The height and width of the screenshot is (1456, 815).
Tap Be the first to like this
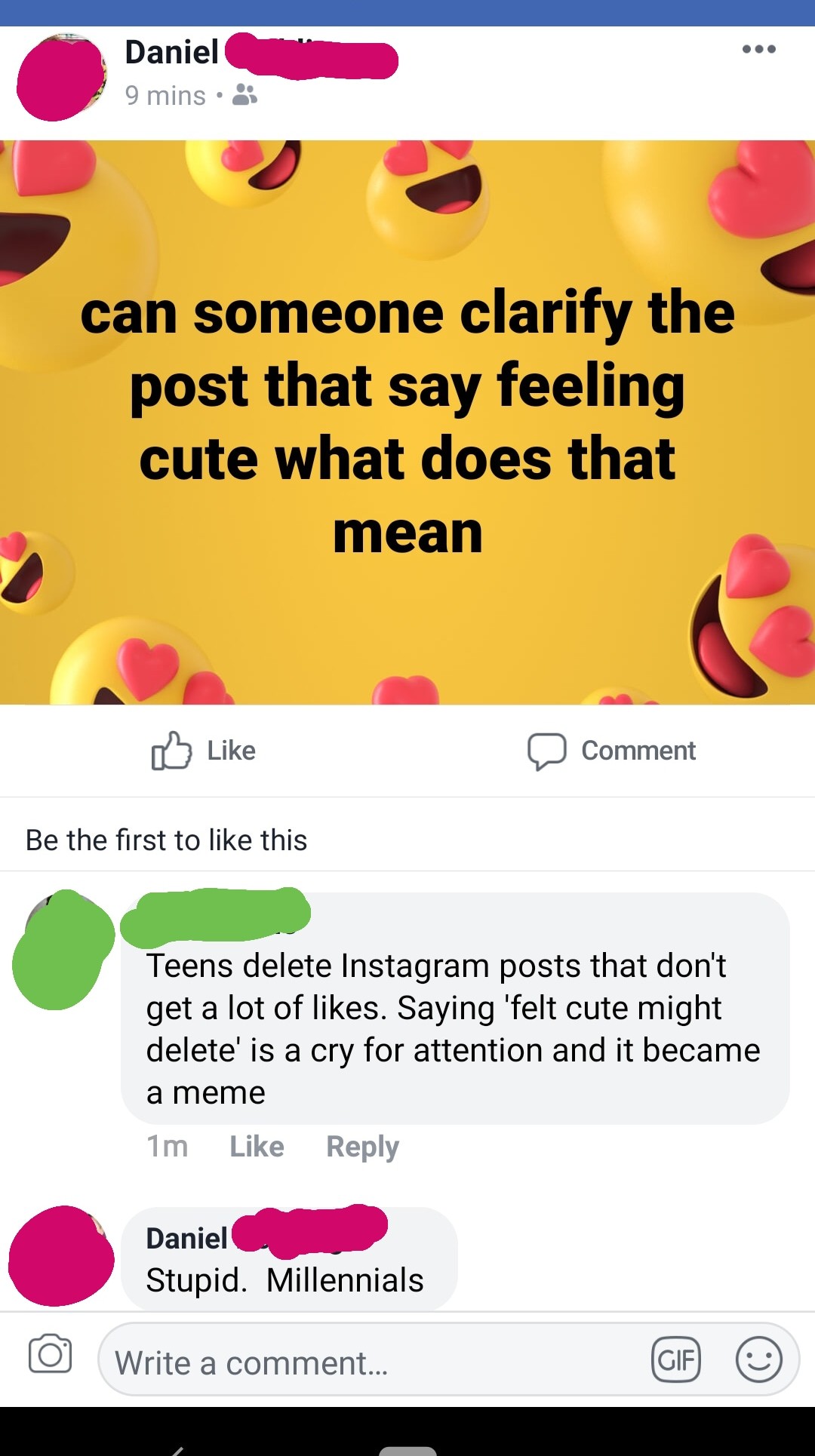click(x=167, y=840)
